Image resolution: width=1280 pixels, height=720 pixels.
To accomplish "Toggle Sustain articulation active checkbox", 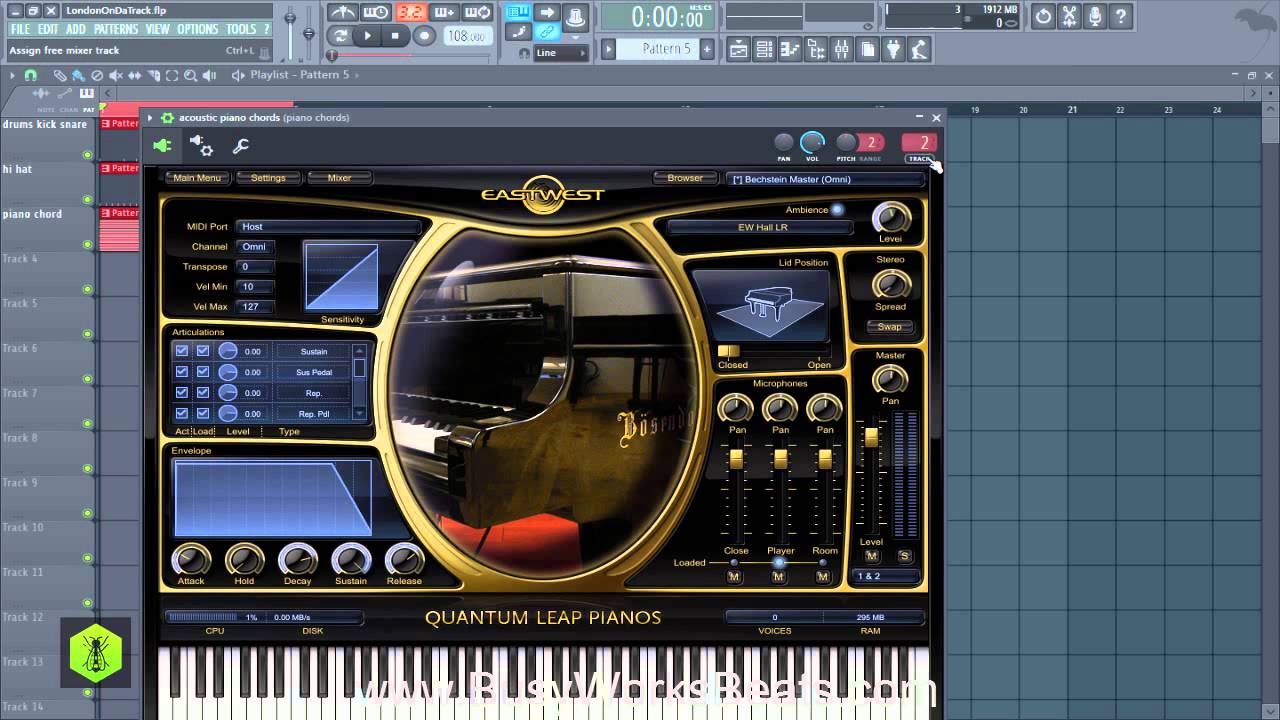I will (182, 351).
